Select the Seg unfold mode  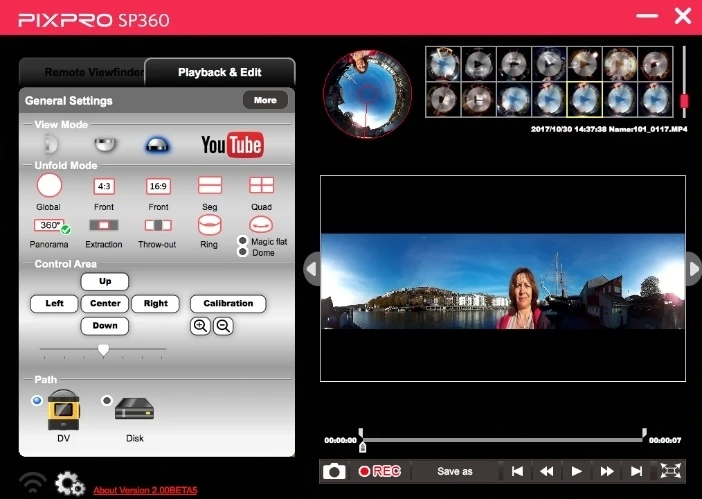click(210, 185)
